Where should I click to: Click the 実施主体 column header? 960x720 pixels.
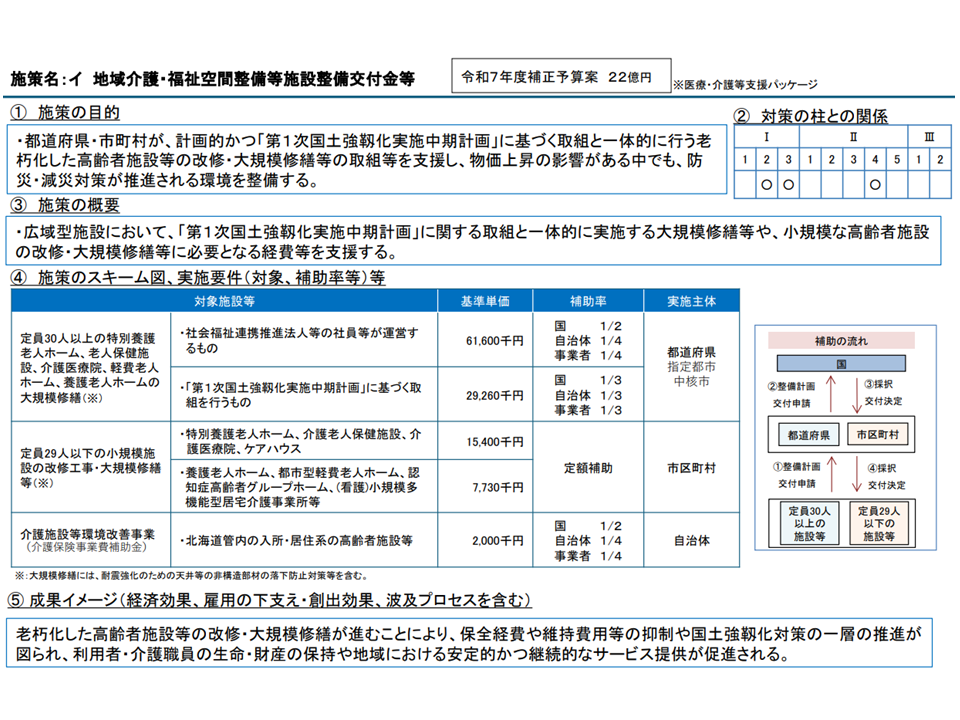(x=692, y=300)
